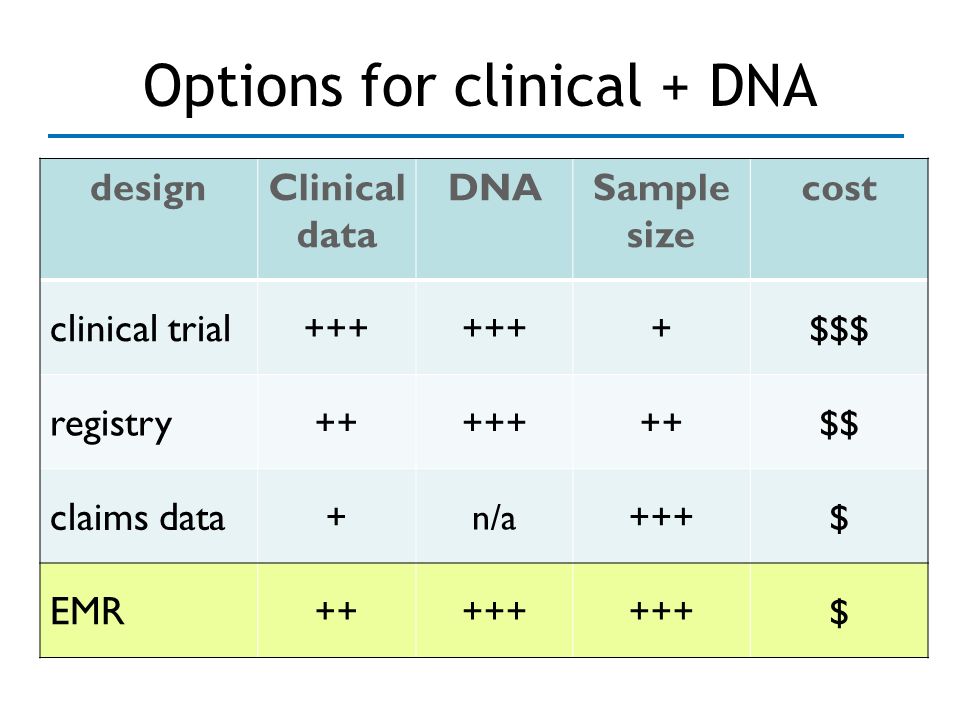Image resolution: width=960 pixels, height=720 pixels.
Task: Click the 'DNA' column header cell
Action: (494, 219)
